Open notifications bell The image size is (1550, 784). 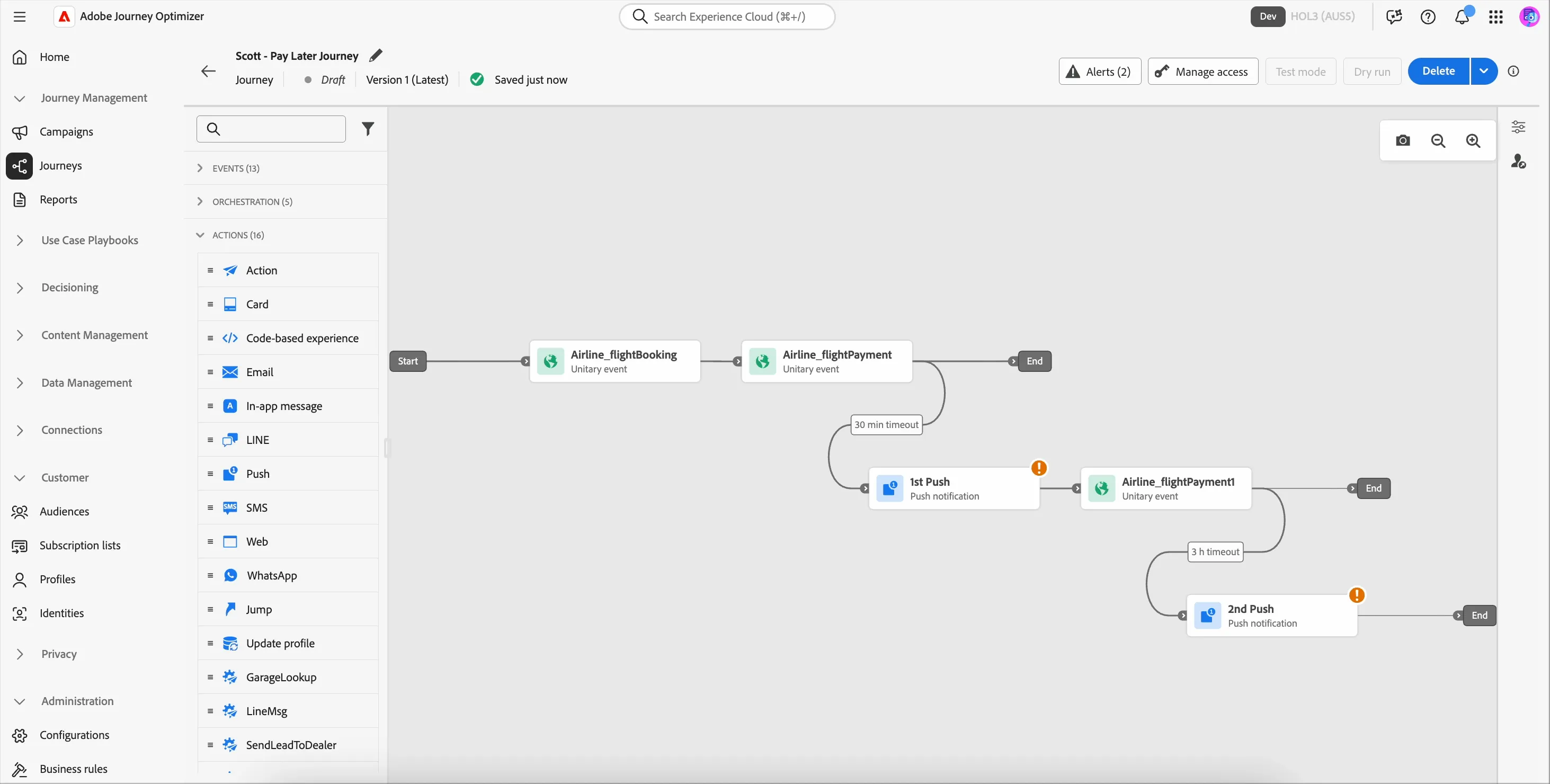pyautogui.click(x=1462, y=17)
